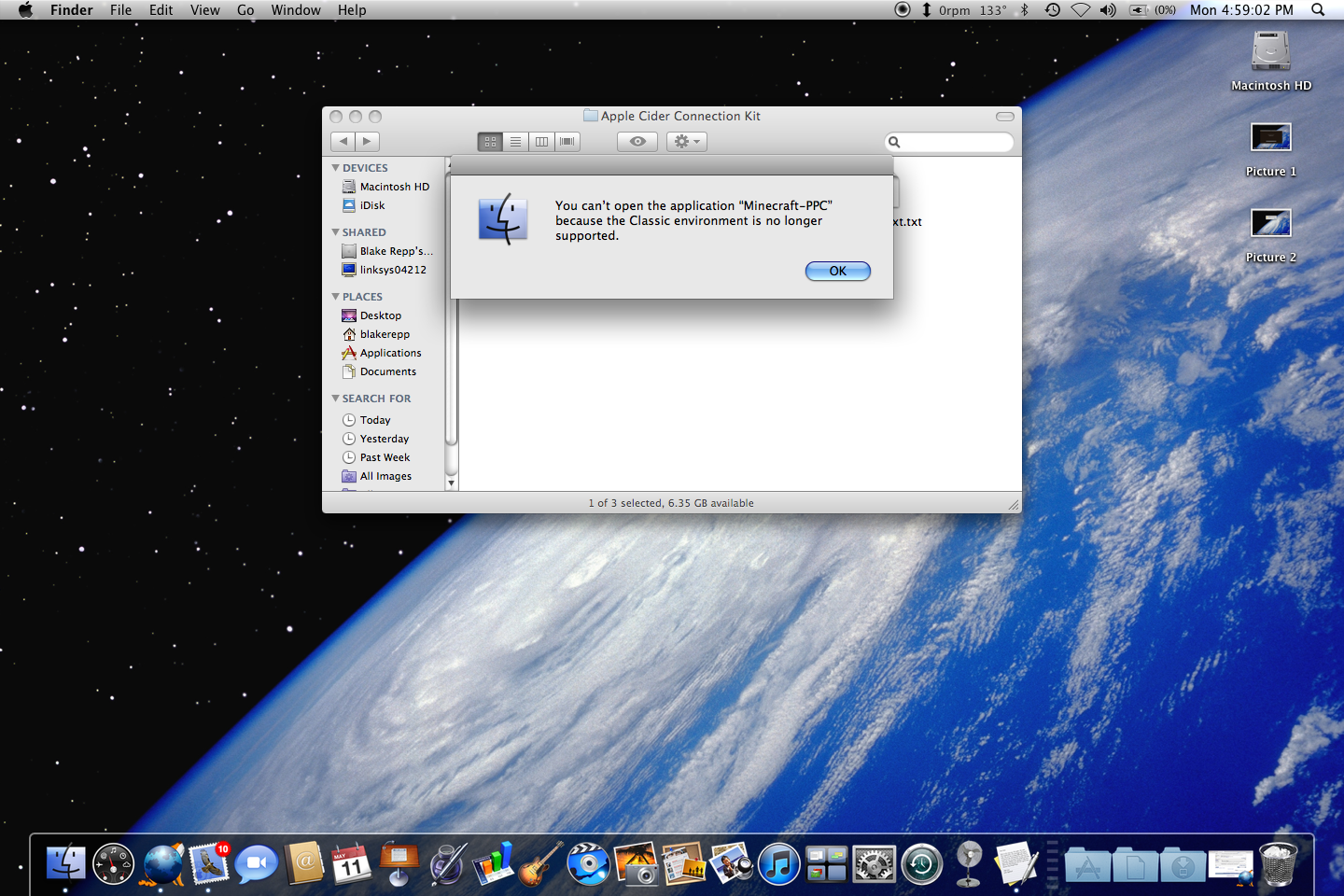Switch Finder to column view

[541, 142]
